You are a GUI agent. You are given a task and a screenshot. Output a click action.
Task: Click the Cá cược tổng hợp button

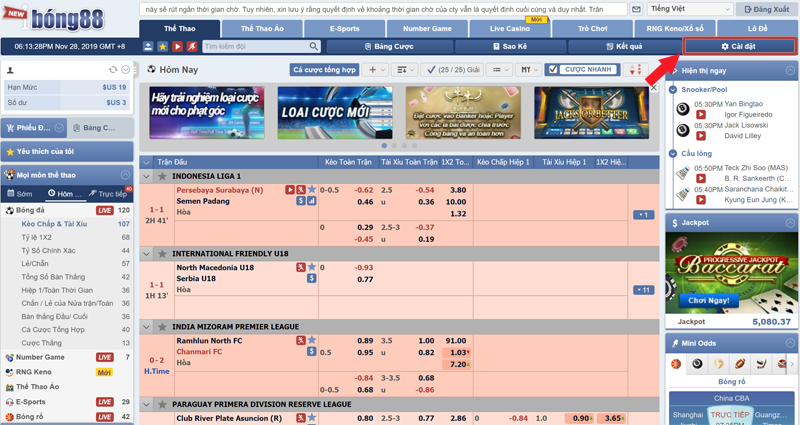324,70
